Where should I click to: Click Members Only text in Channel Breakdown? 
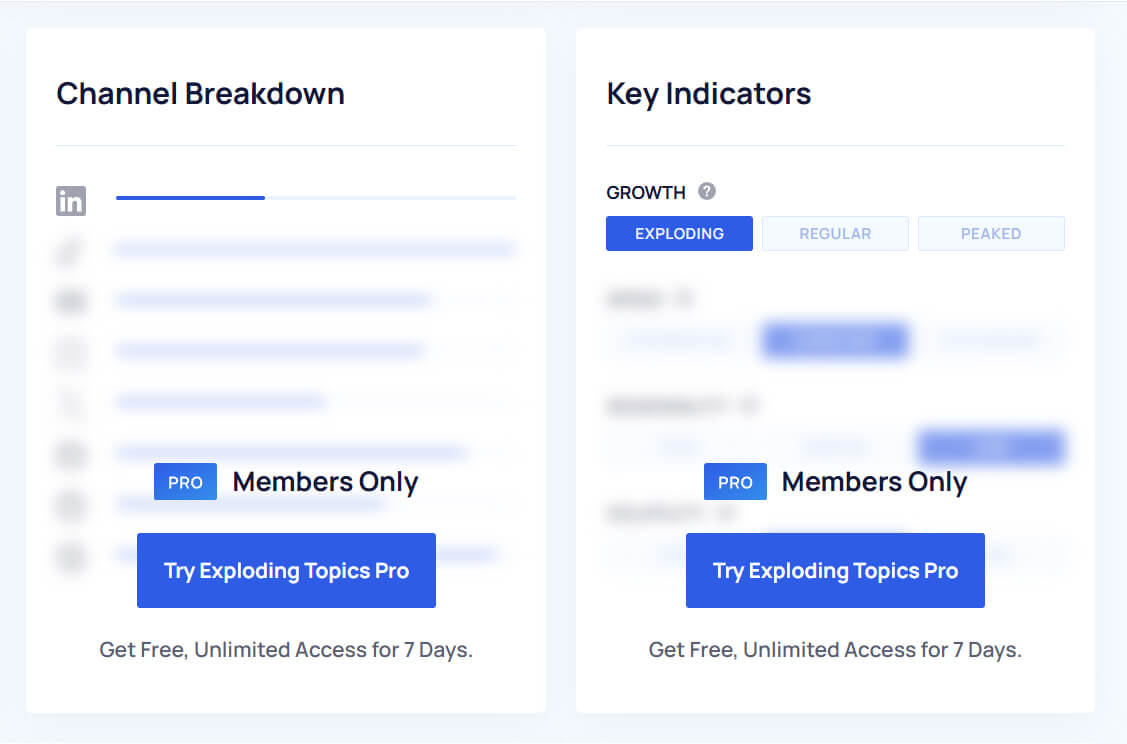pyautogui.click(x=325, y=482)
